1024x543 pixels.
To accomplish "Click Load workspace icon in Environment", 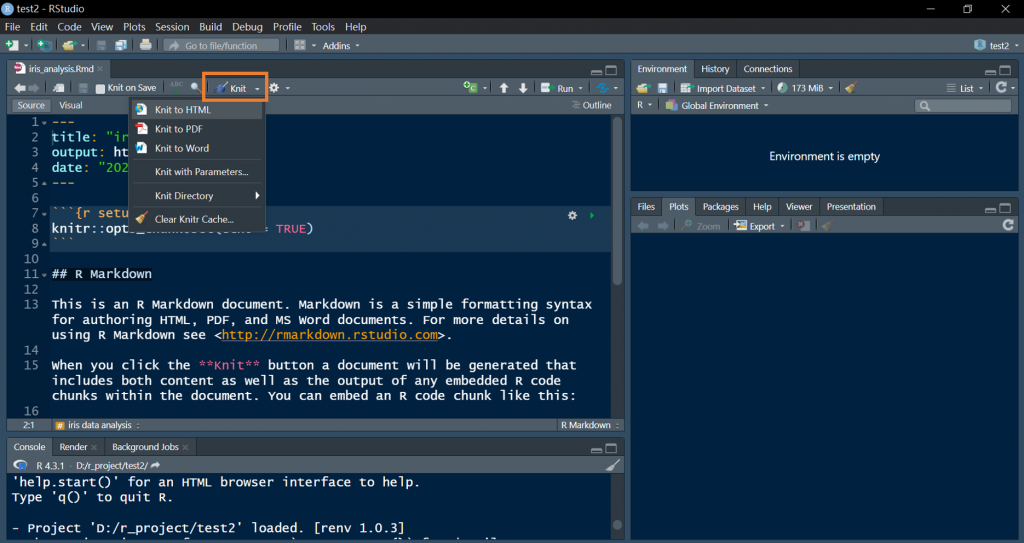I will coord(643,88).
